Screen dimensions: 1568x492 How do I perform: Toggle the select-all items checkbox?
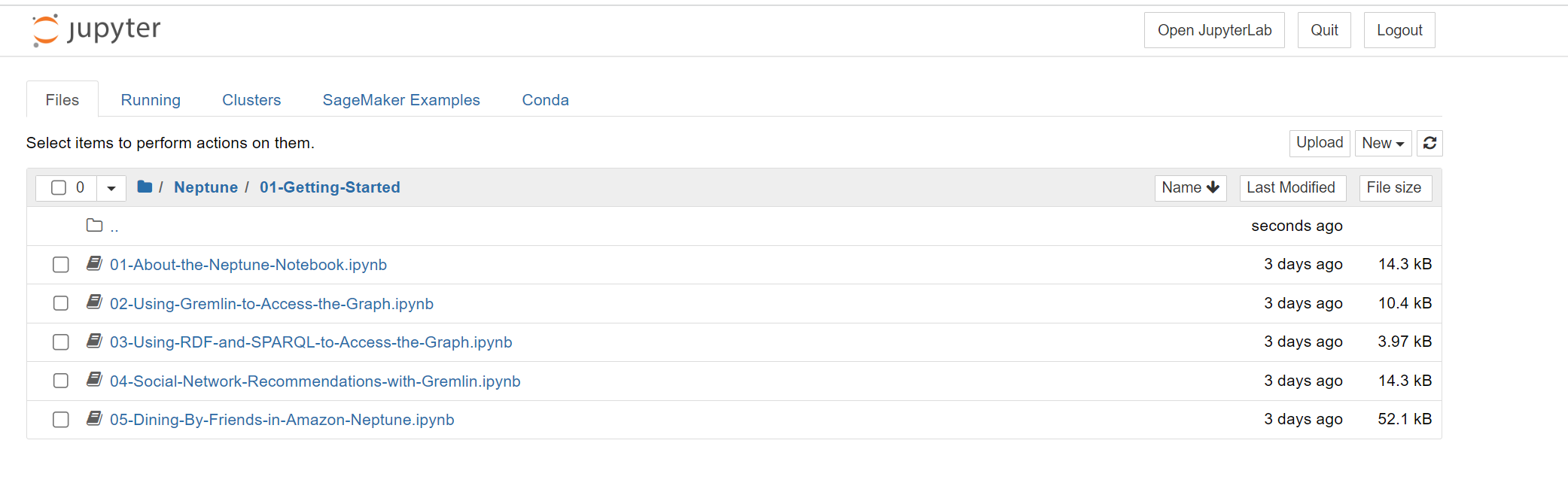point(59,187)
